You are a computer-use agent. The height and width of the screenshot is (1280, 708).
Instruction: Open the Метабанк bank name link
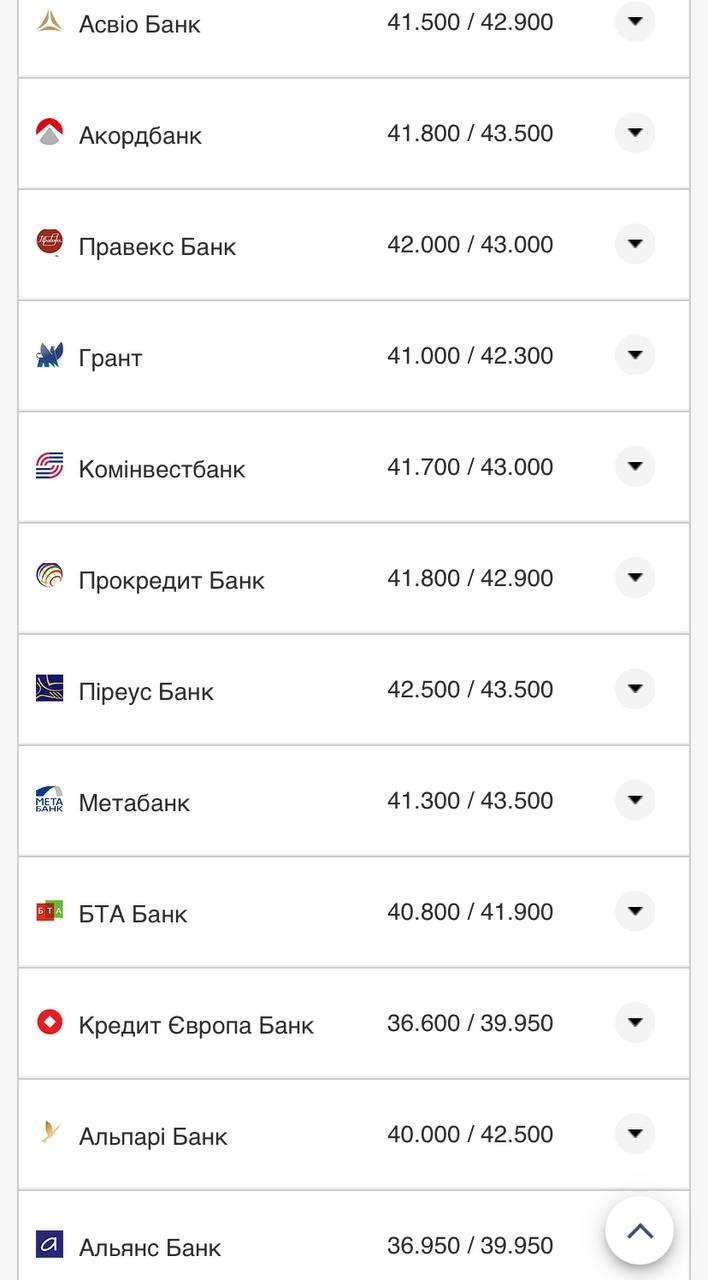click(134, 802)
